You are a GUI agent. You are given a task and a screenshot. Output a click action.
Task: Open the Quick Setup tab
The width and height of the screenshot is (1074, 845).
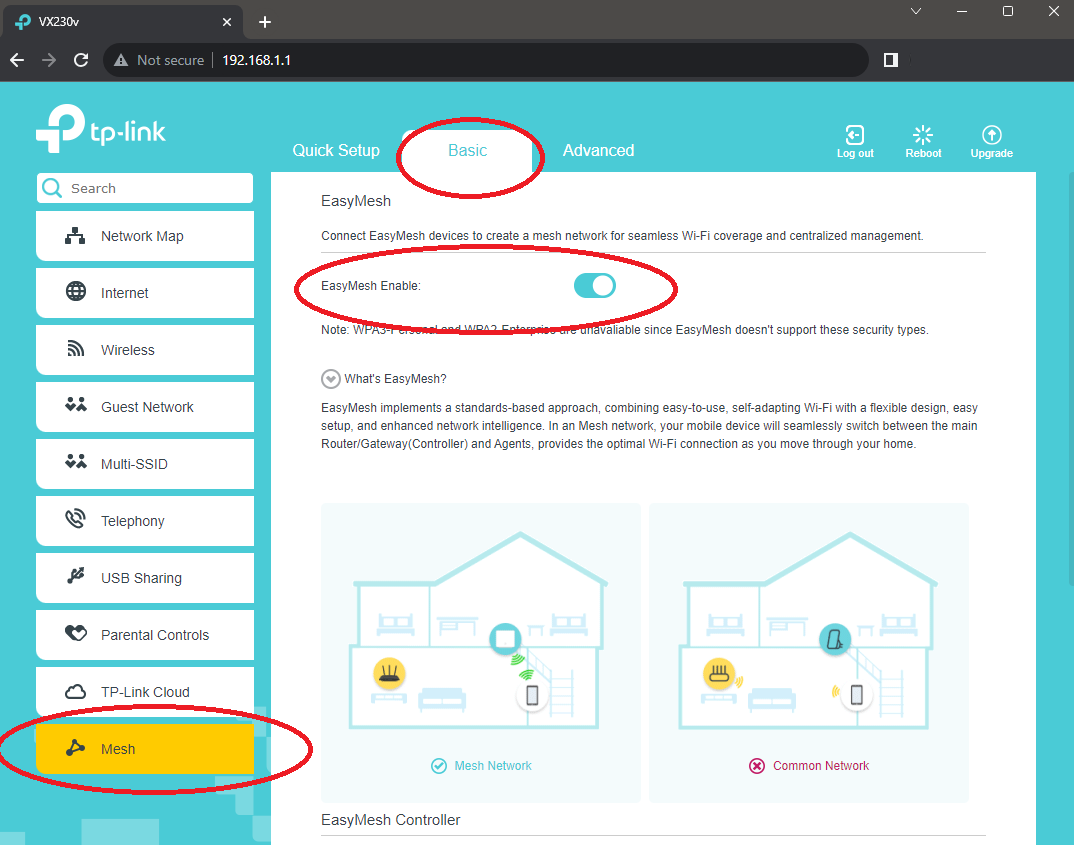coord(336,150)
